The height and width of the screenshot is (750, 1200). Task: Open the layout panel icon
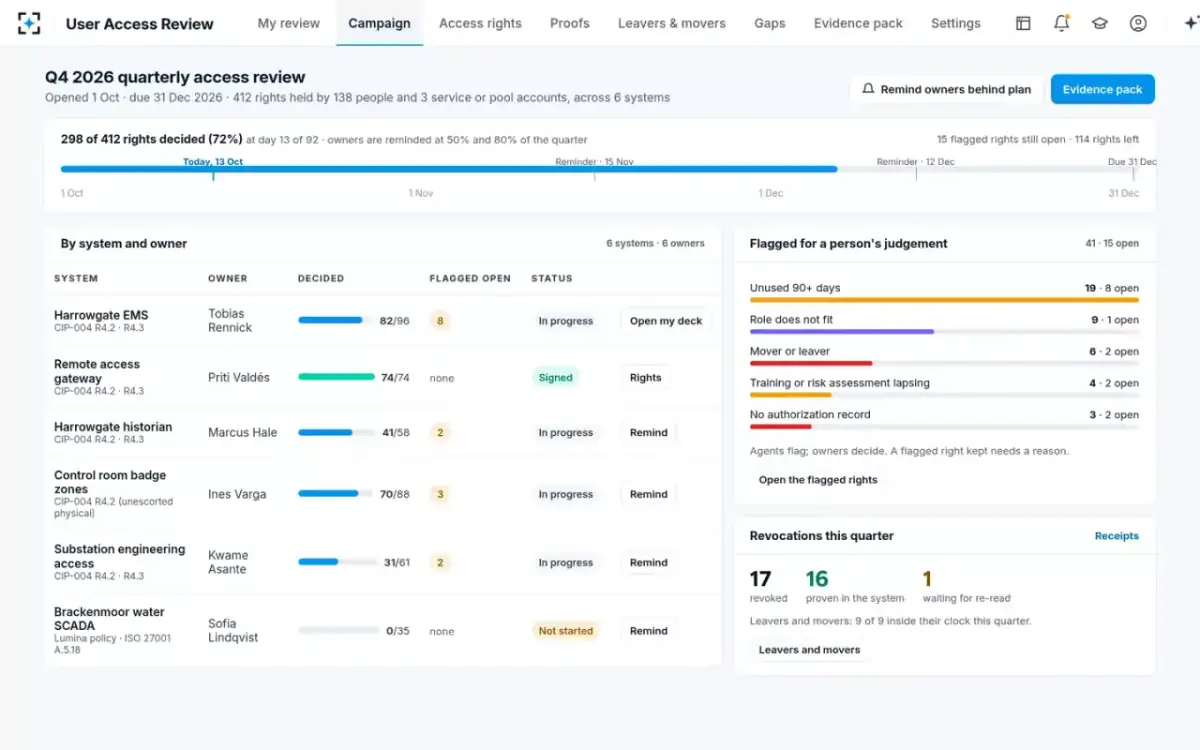pos(1023,23)
